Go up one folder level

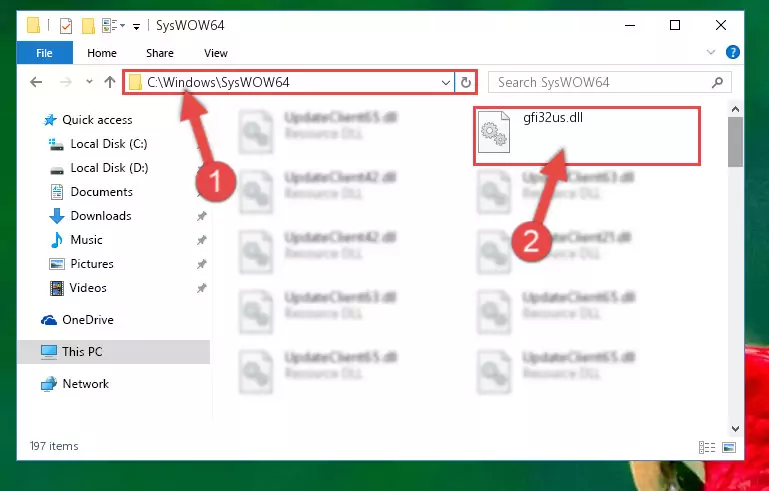pos(110,82)
